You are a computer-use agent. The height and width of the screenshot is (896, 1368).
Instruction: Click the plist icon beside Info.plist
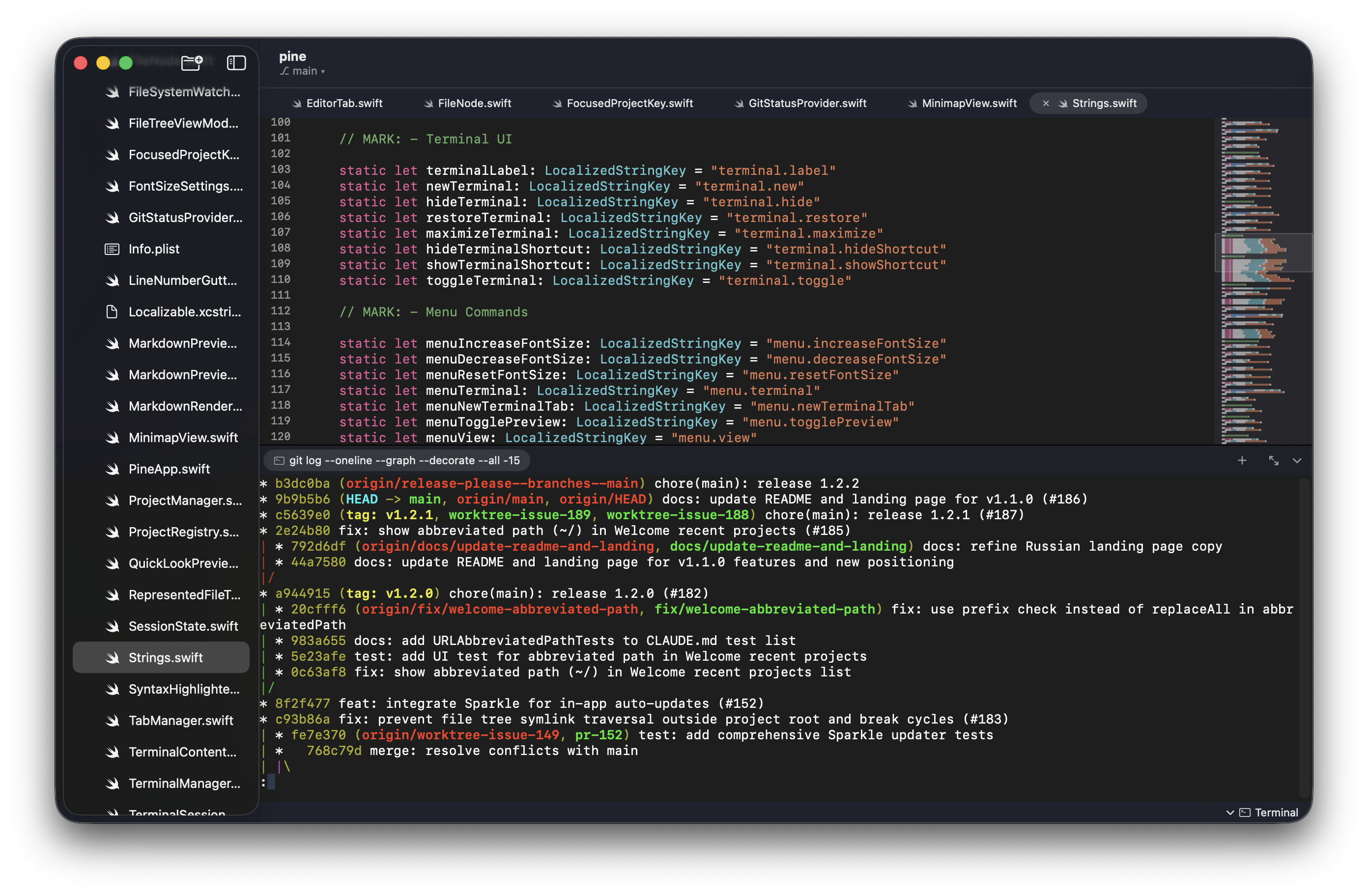[x=112, y=249]
